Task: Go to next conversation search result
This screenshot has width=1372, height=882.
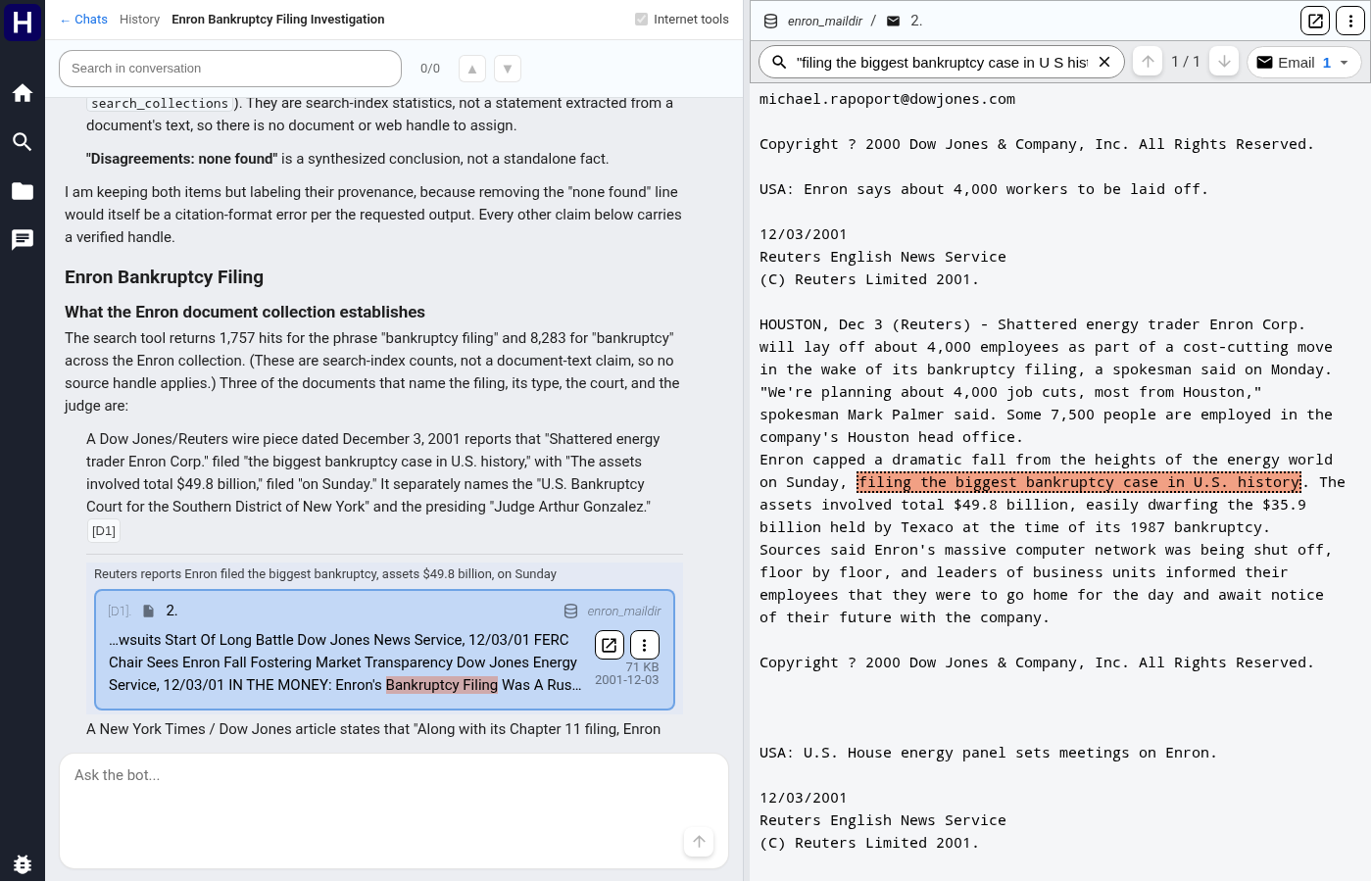Action: click(x=508, y=69)
